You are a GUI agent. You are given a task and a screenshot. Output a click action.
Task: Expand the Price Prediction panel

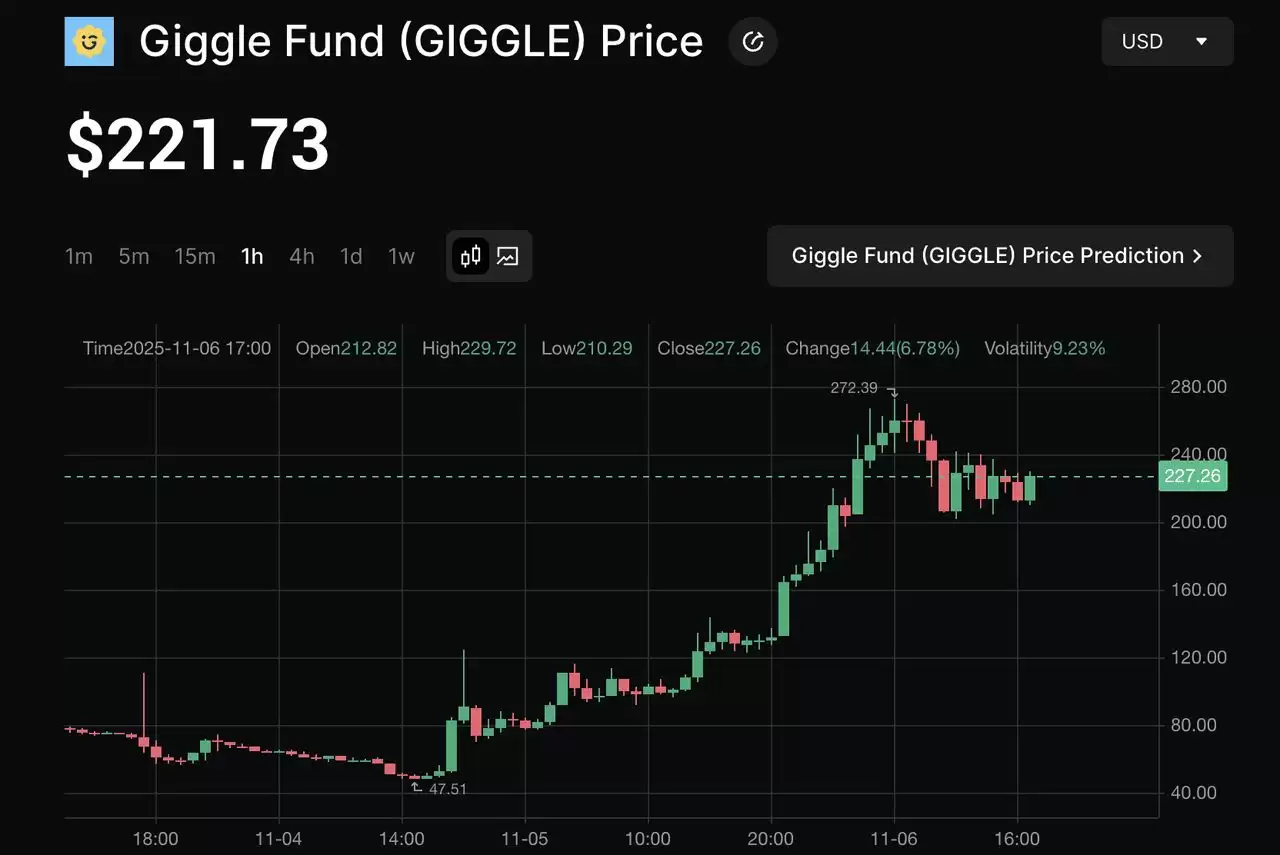[x=1000, y=256]
